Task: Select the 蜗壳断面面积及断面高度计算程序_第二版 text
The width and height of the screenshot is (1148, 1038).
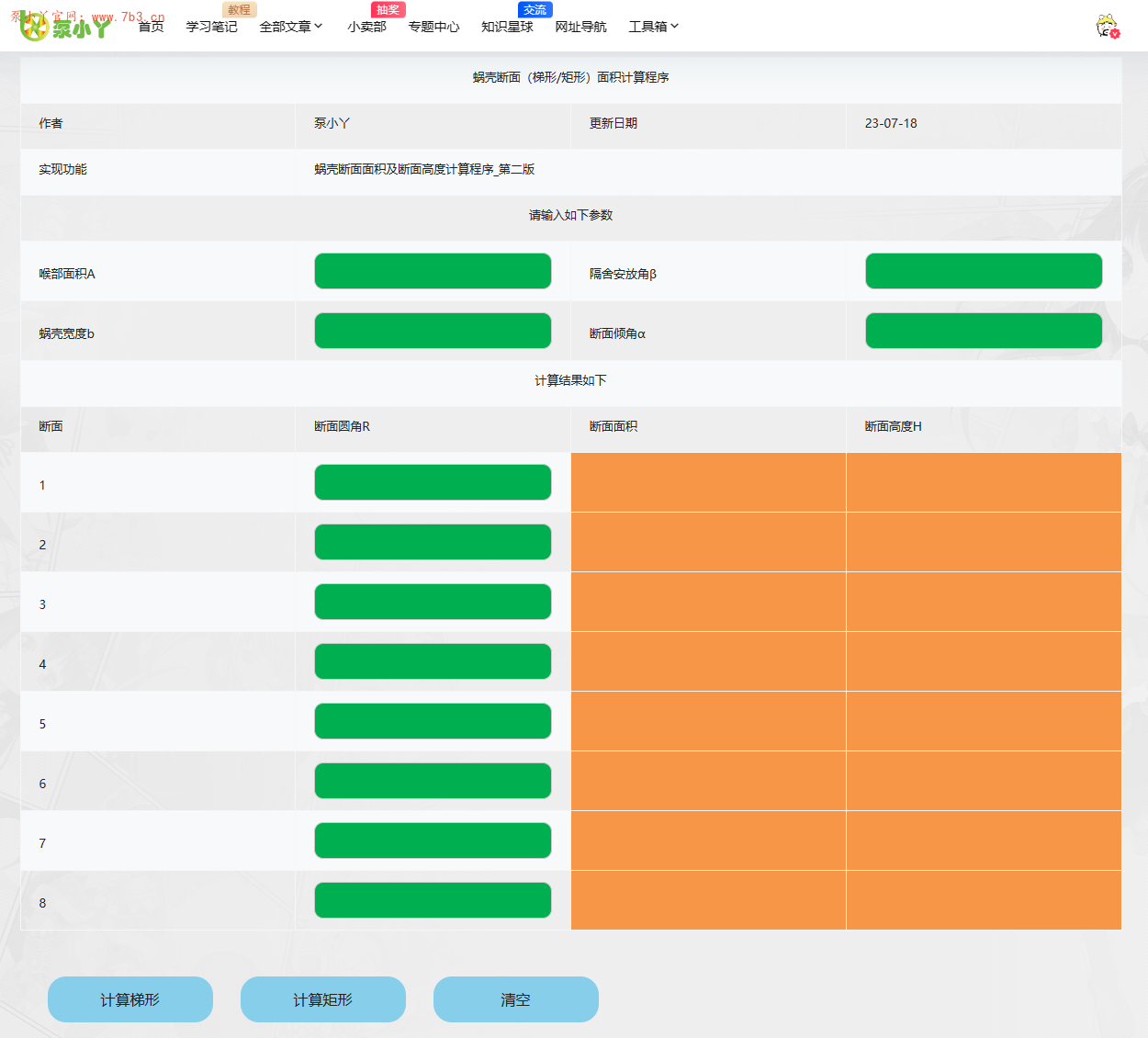Action: [x=424, y=169]
